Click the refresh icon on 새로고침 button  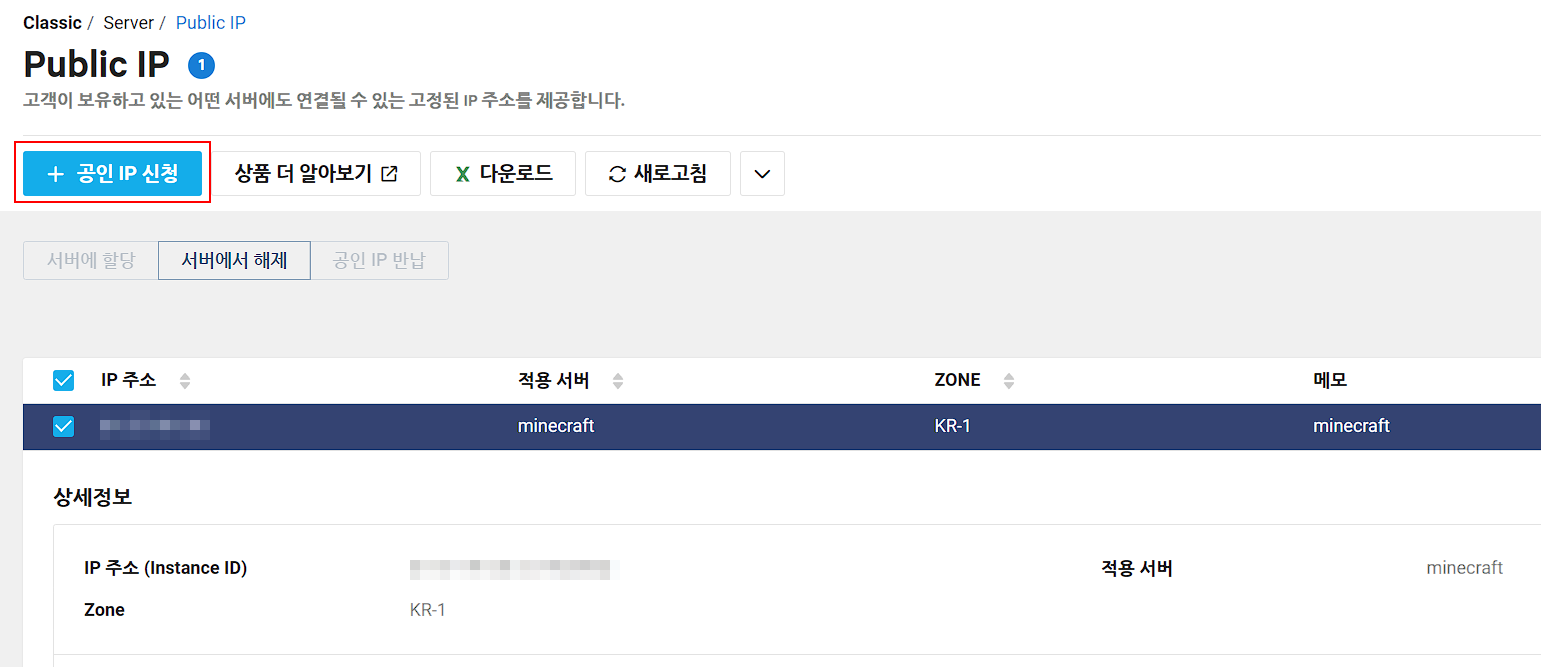tap(617, 174)
